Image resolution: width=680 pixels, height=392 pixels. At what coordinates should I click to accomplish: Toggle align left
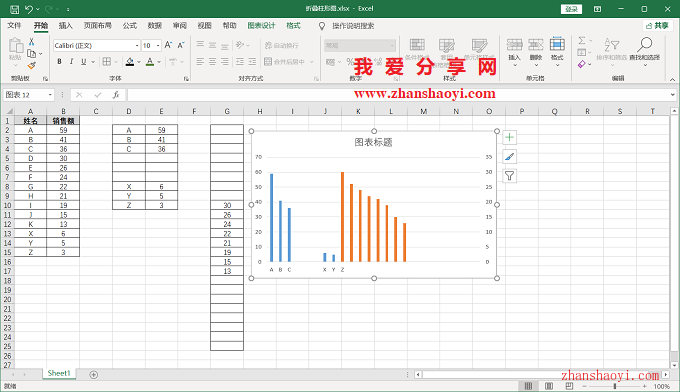click(x=200, y=62)
